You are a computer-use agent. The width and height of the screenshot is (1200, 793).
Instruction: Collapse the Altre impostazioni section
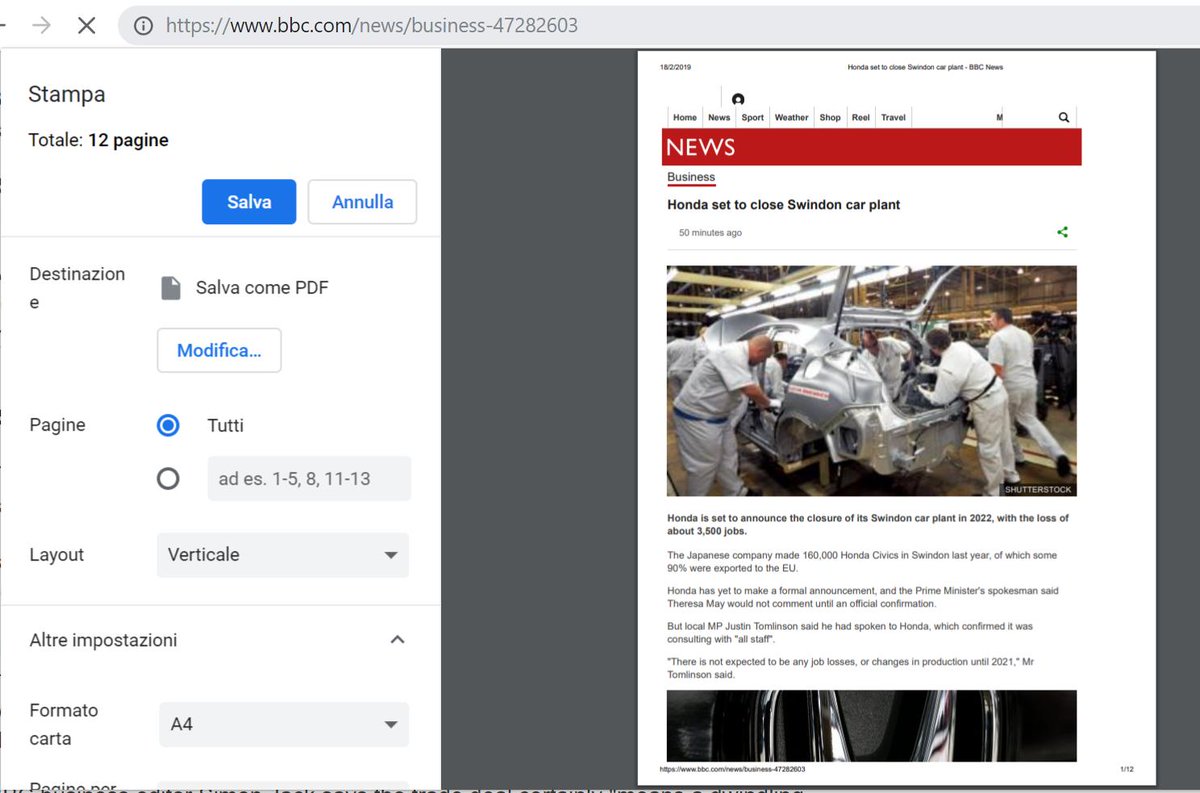(397, 640)
